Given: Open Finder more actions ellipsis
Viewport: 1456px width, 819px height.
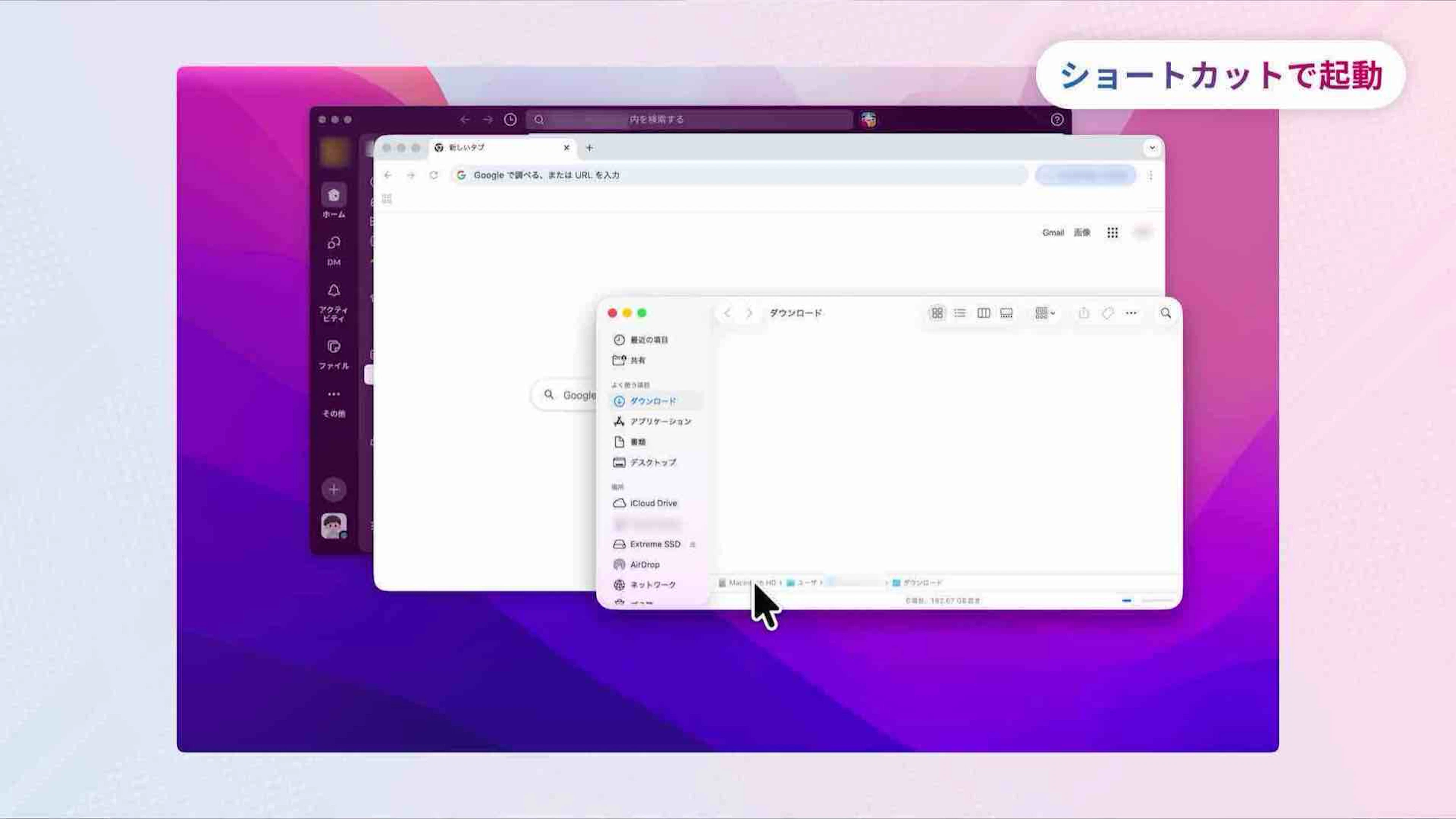Looking at the screenshot, I should (1131, 313).
